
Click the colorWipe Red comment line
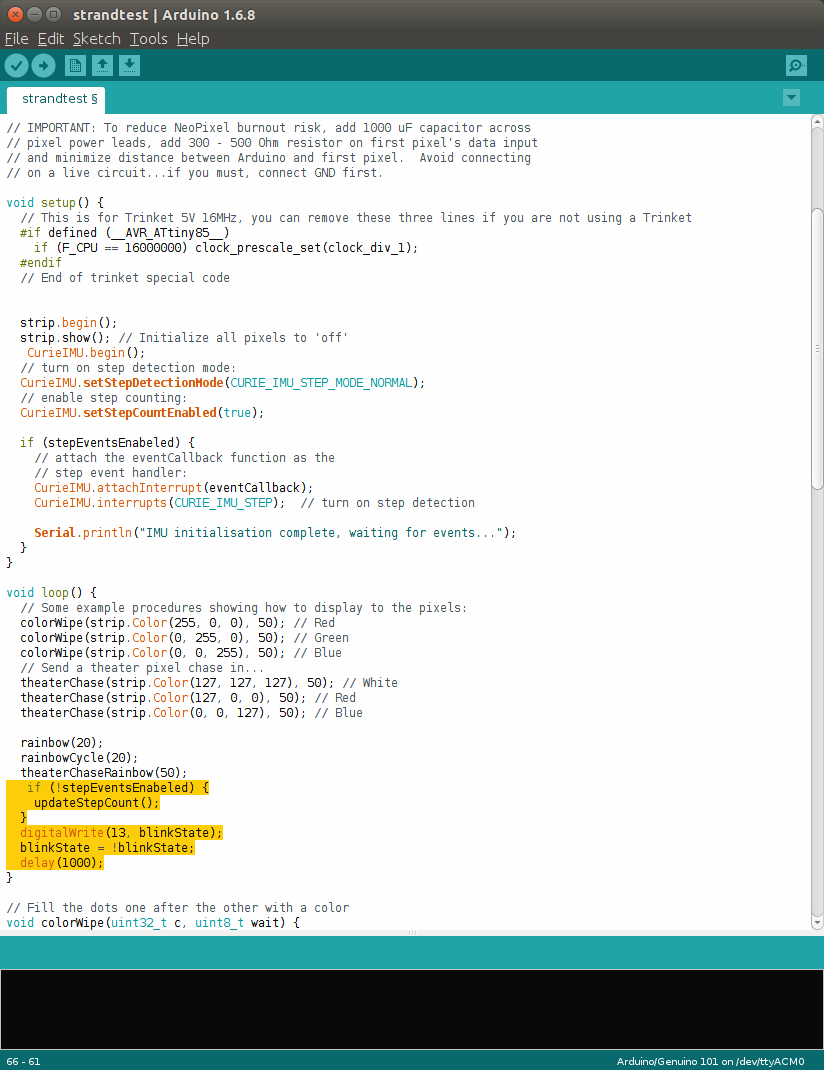click(x=177, y=623)
